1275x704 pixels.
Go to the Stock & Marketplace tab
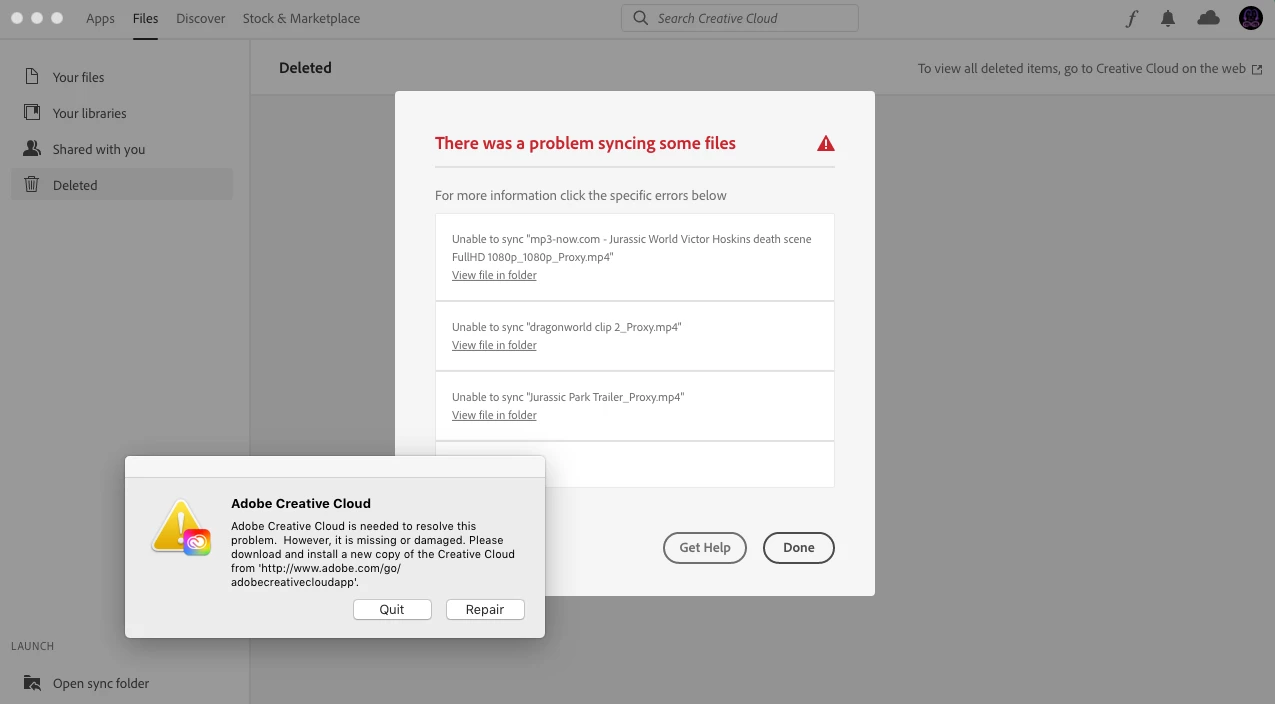[301, 18]
